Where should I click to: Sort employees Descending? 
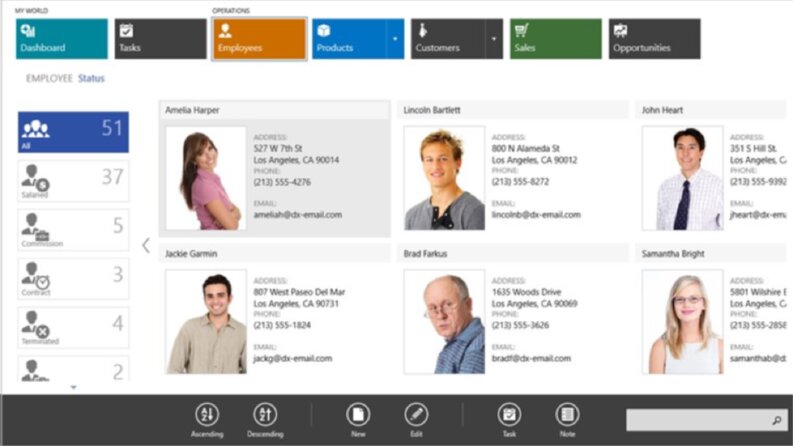tap(265, 420)
